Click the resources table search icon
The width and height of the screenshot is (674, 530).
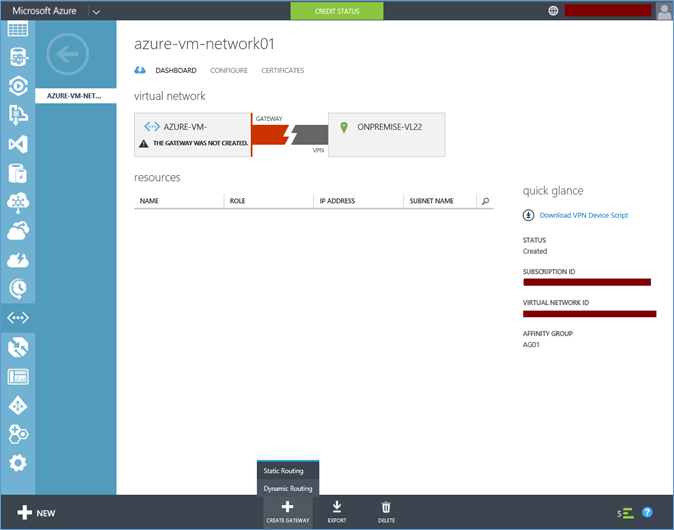coord(485,201)
